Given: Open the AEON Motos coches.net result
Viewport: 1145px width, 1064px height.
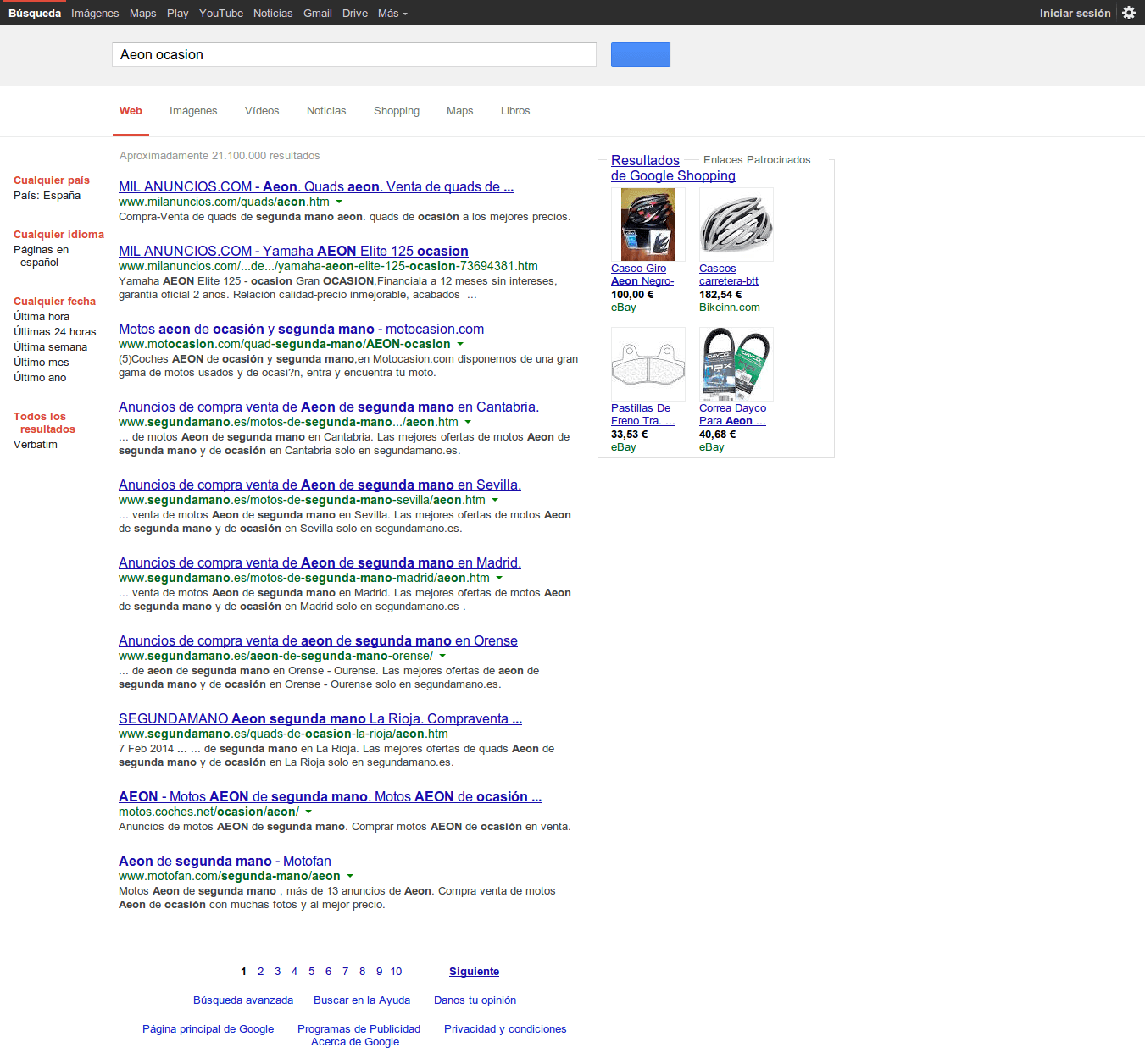Looking at the screenshot, I should point(330,796).
